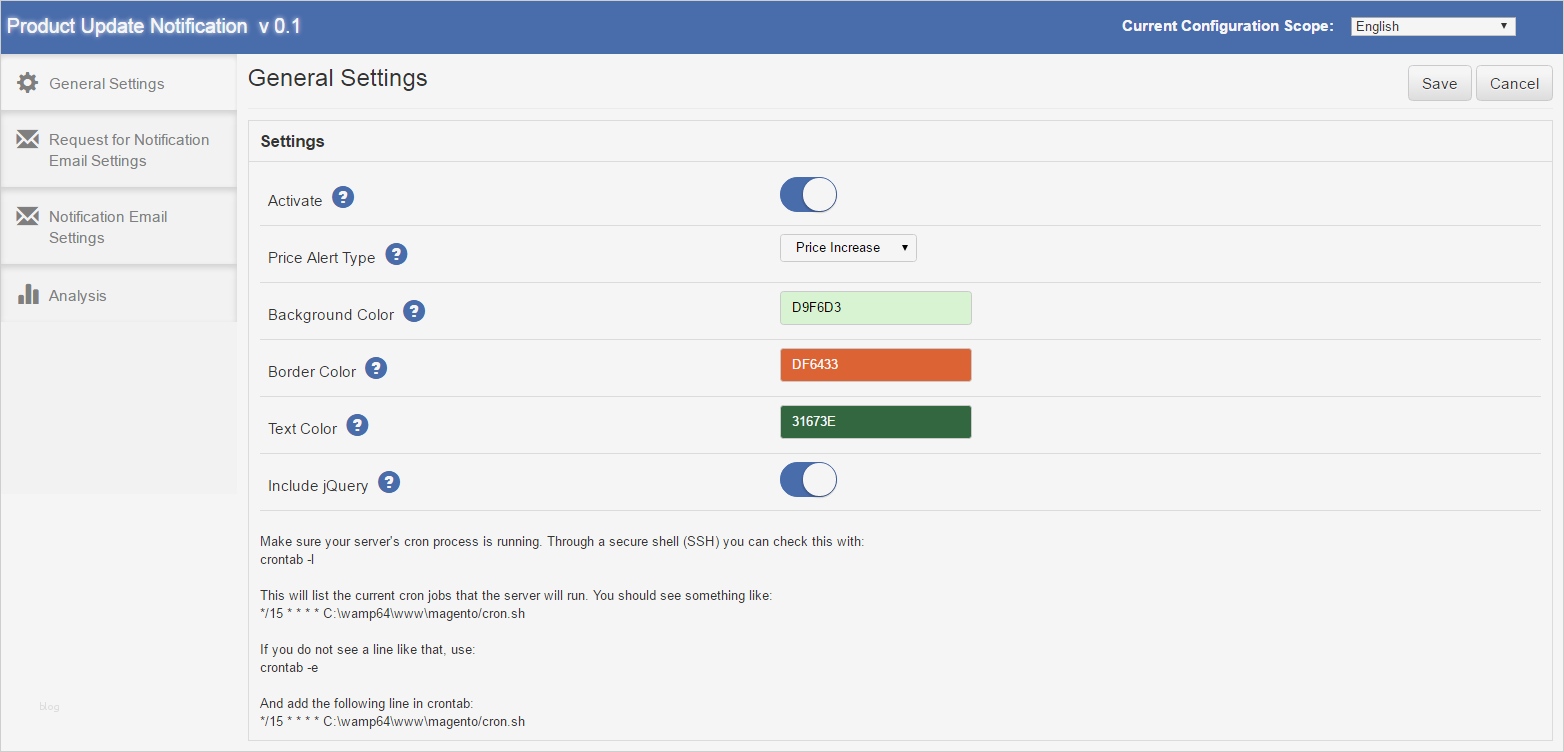Viewport: 1564px width, 752px height.
Task: Open the Price Alert Type dropdown
Action: click(848, 248)
